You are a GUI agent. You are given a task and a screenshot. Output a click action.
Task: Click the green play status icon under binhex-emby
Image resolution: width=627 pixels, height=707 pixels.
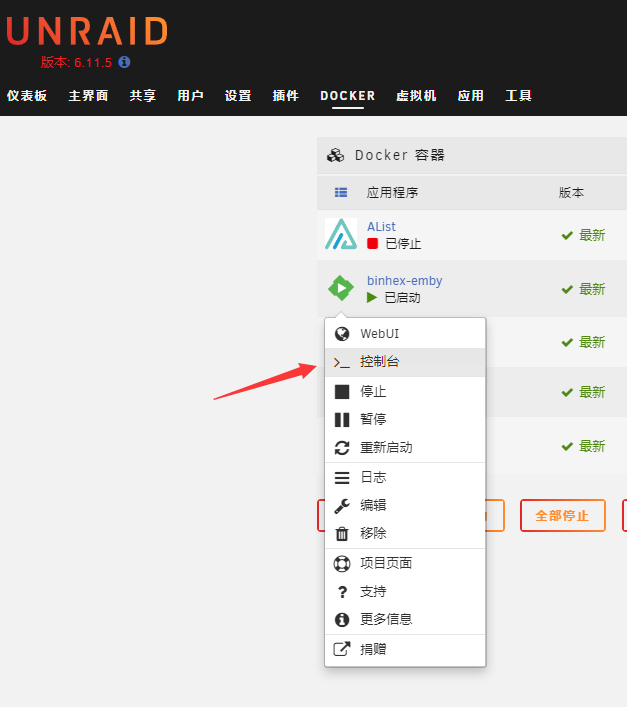[x=372, y=298]
